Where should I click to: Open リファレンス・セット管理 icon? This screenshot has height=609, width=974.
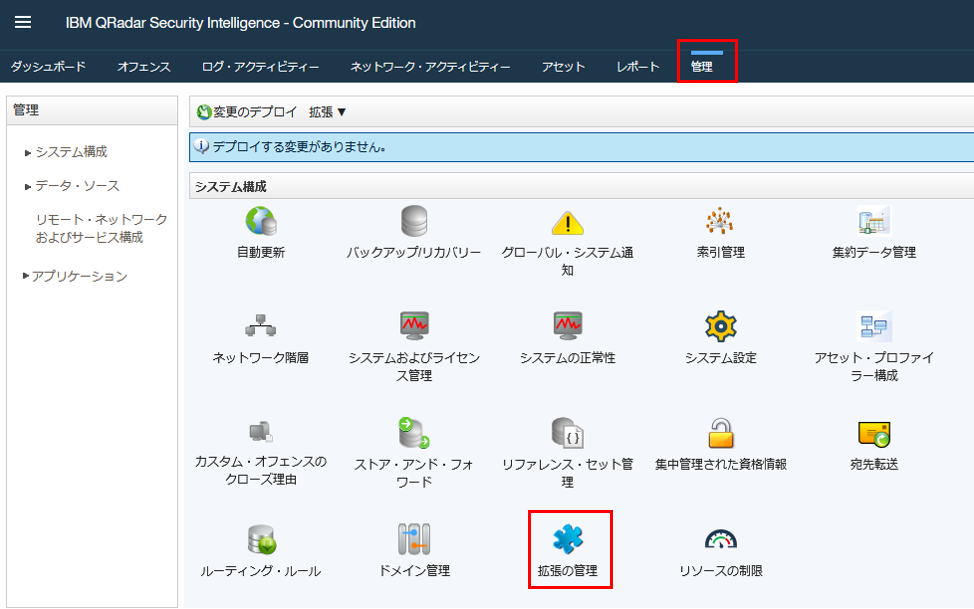(567, 433)
